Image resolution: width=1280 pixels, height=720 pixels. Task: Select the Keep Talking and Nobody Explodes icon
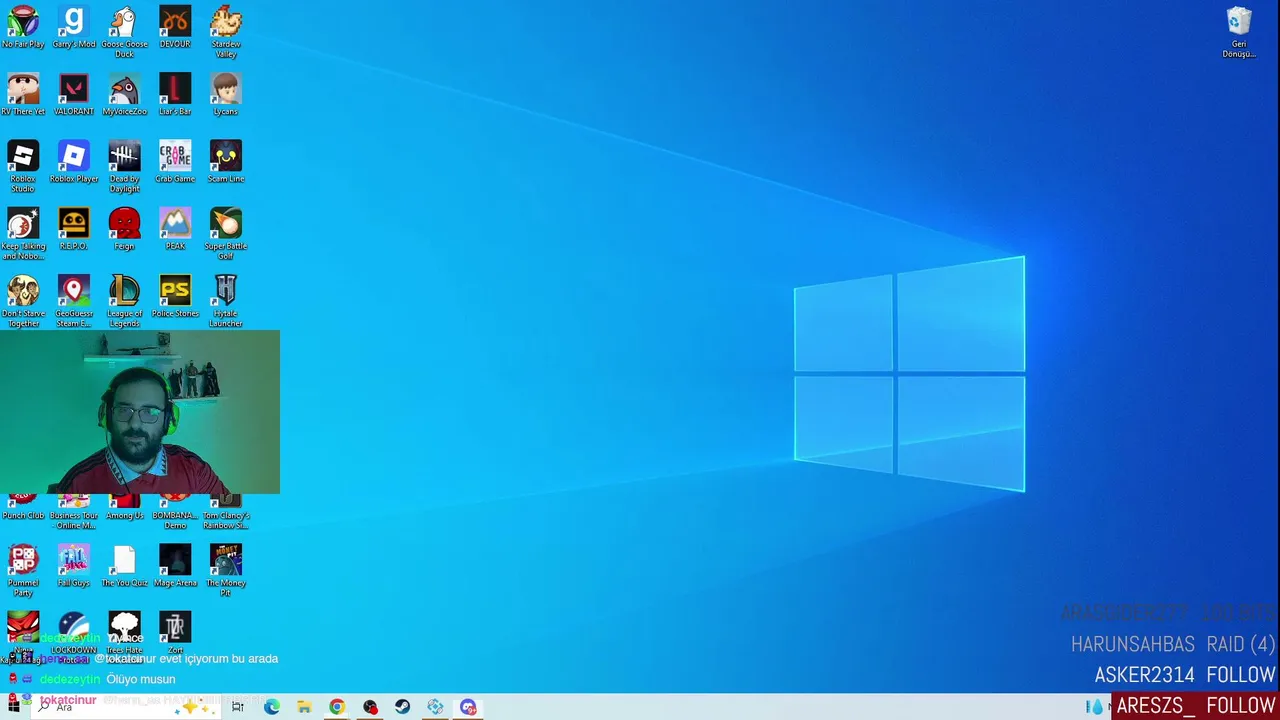[x=23, y=234]
